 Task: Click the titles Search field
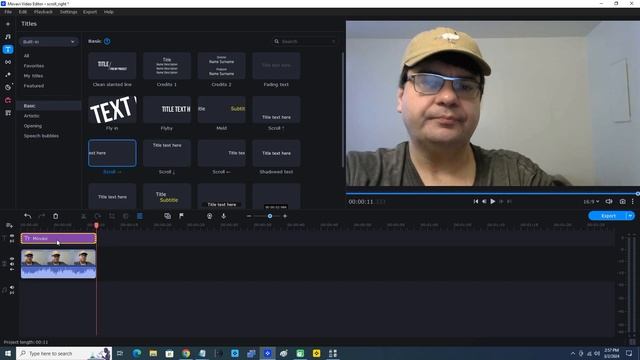coord(305,41)
